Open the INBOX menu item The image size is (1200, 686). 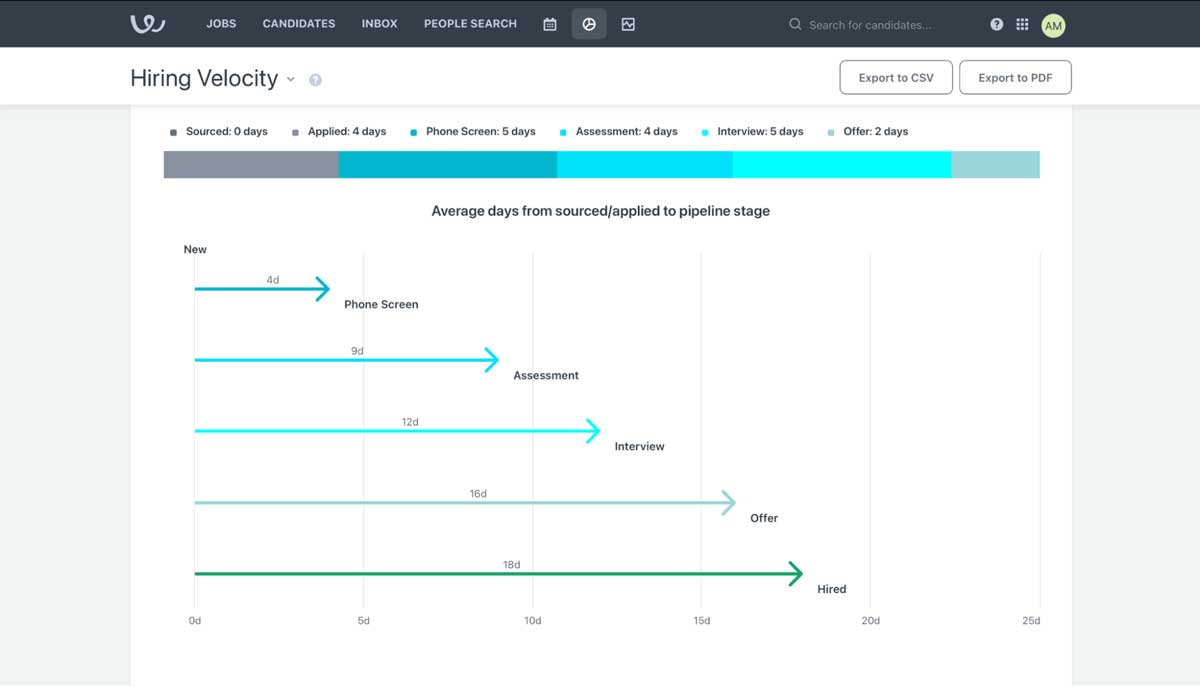tap(379, 23)
